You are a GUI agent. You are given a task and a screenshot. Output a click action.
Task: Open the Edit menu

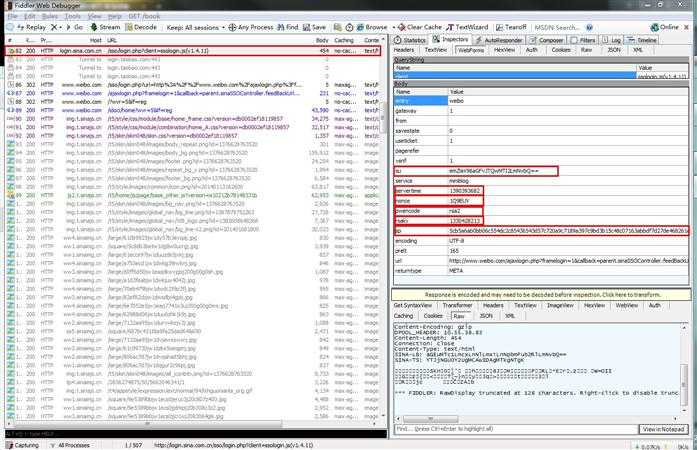pos(30,16)
